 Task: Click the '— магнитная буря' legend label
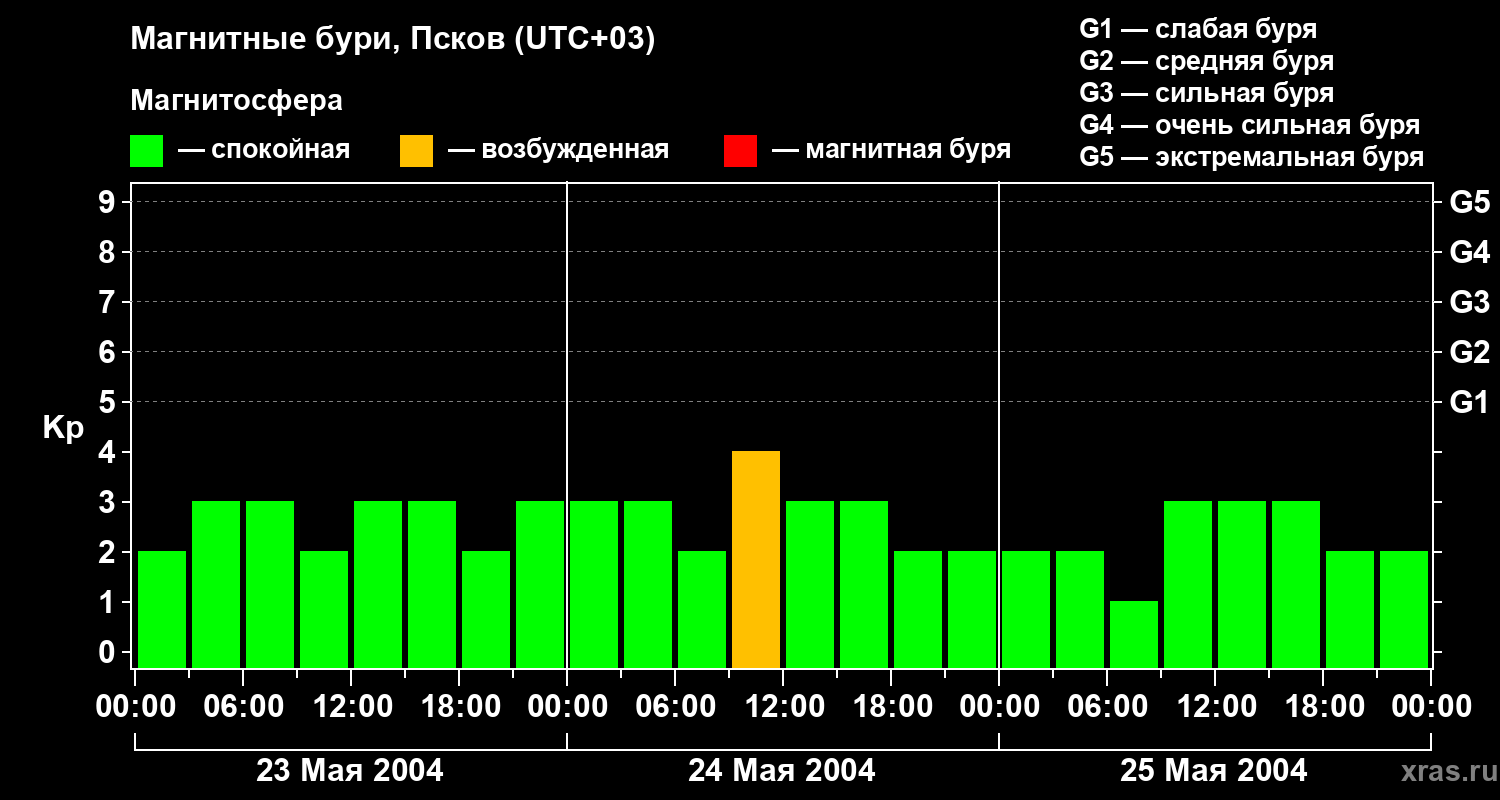pos(891,150)
